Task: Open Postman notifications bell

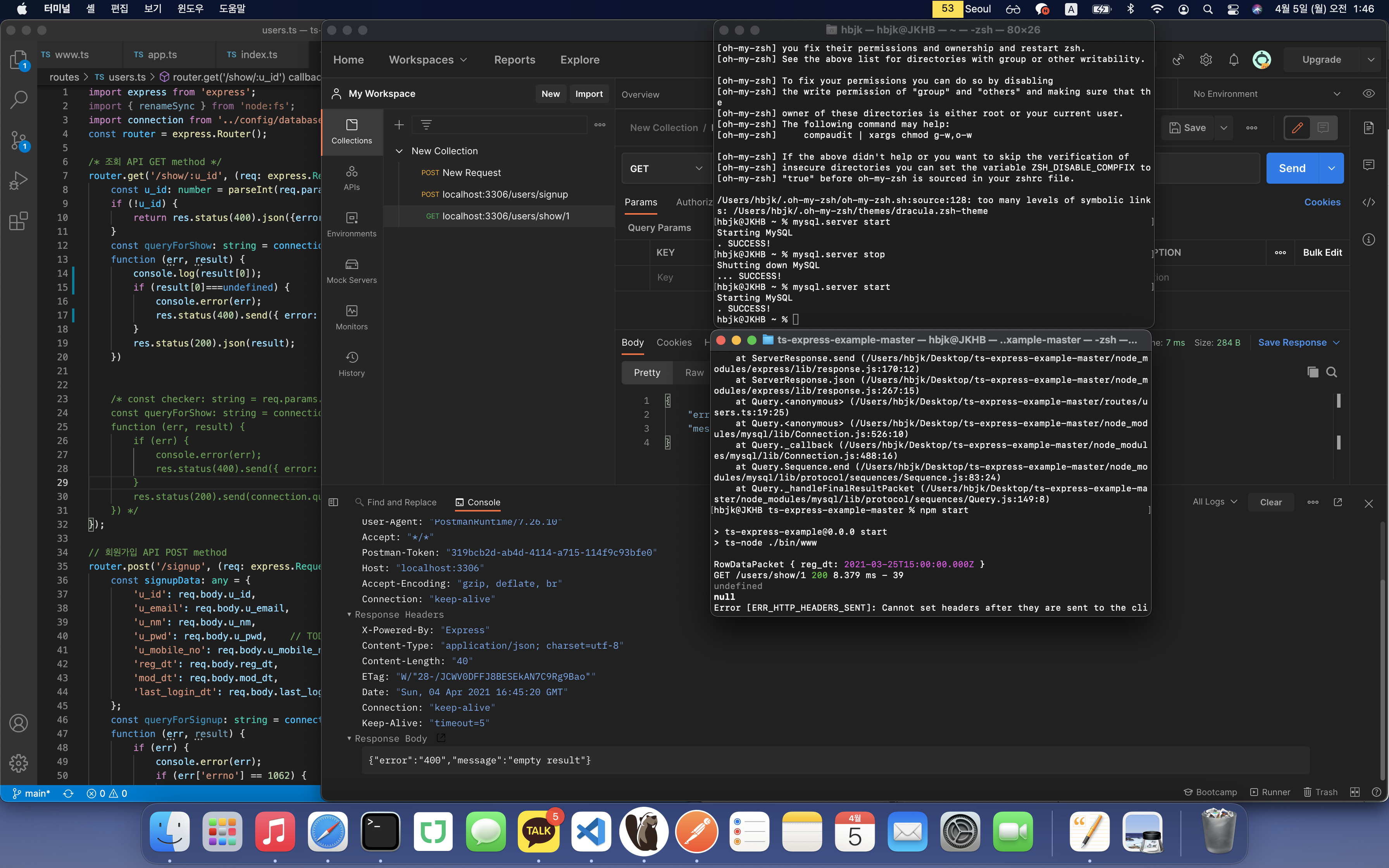Action: click(1234, 60)
